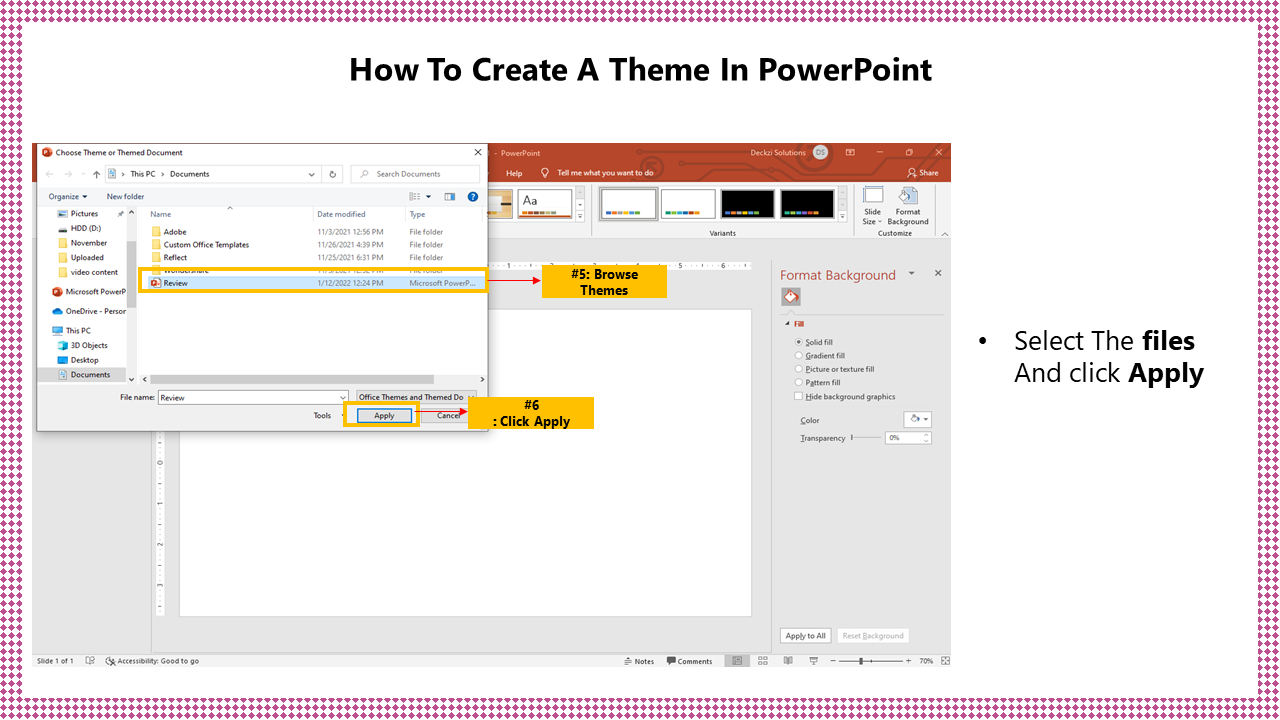
Task: Click the Share icon in PowerPoint
Action: (922, 172)
